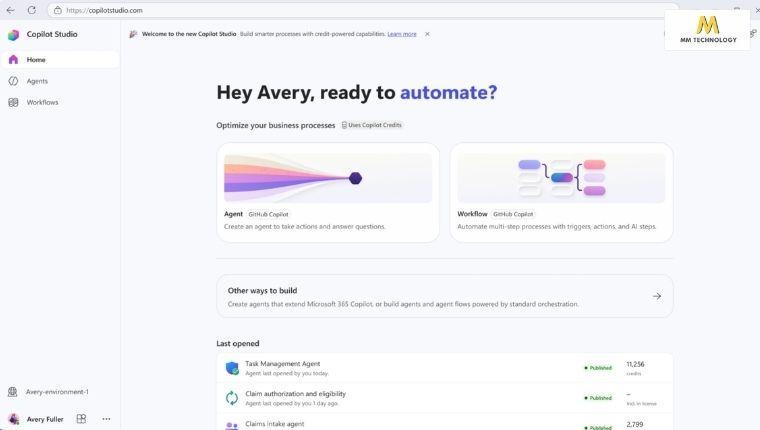Click the Workflow card illustration
The width and height of the screenshot is (760, 430).
(x=561, y=178)
